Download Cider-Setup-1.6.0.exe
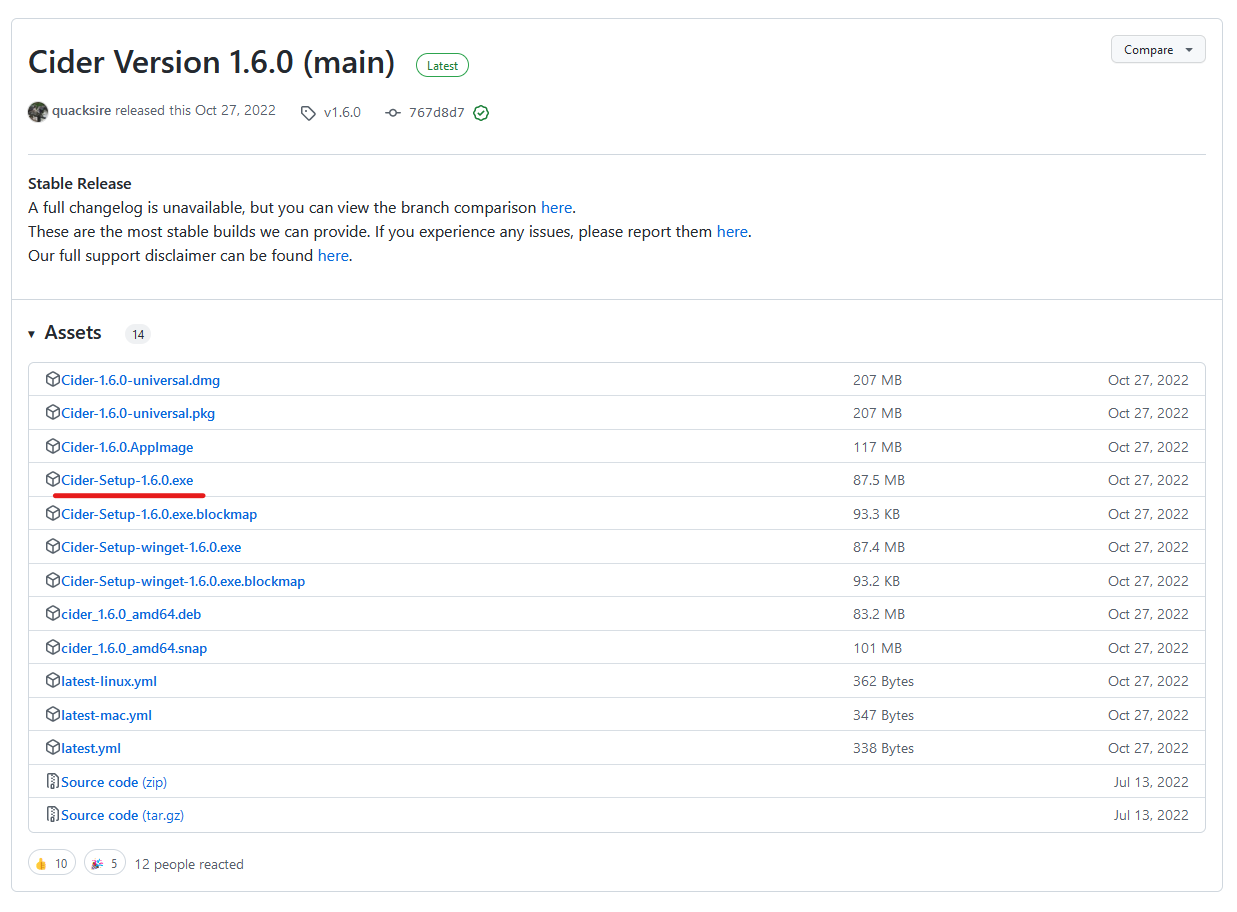Viewport: 1237px width, 912px height. coord(127,480)
